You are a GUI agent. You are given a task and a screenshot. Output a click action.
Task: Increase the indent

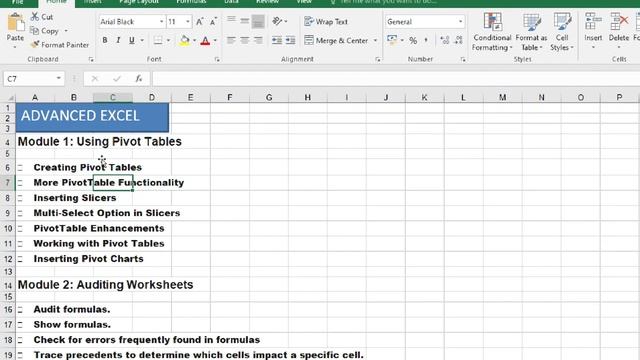point(290,40)
